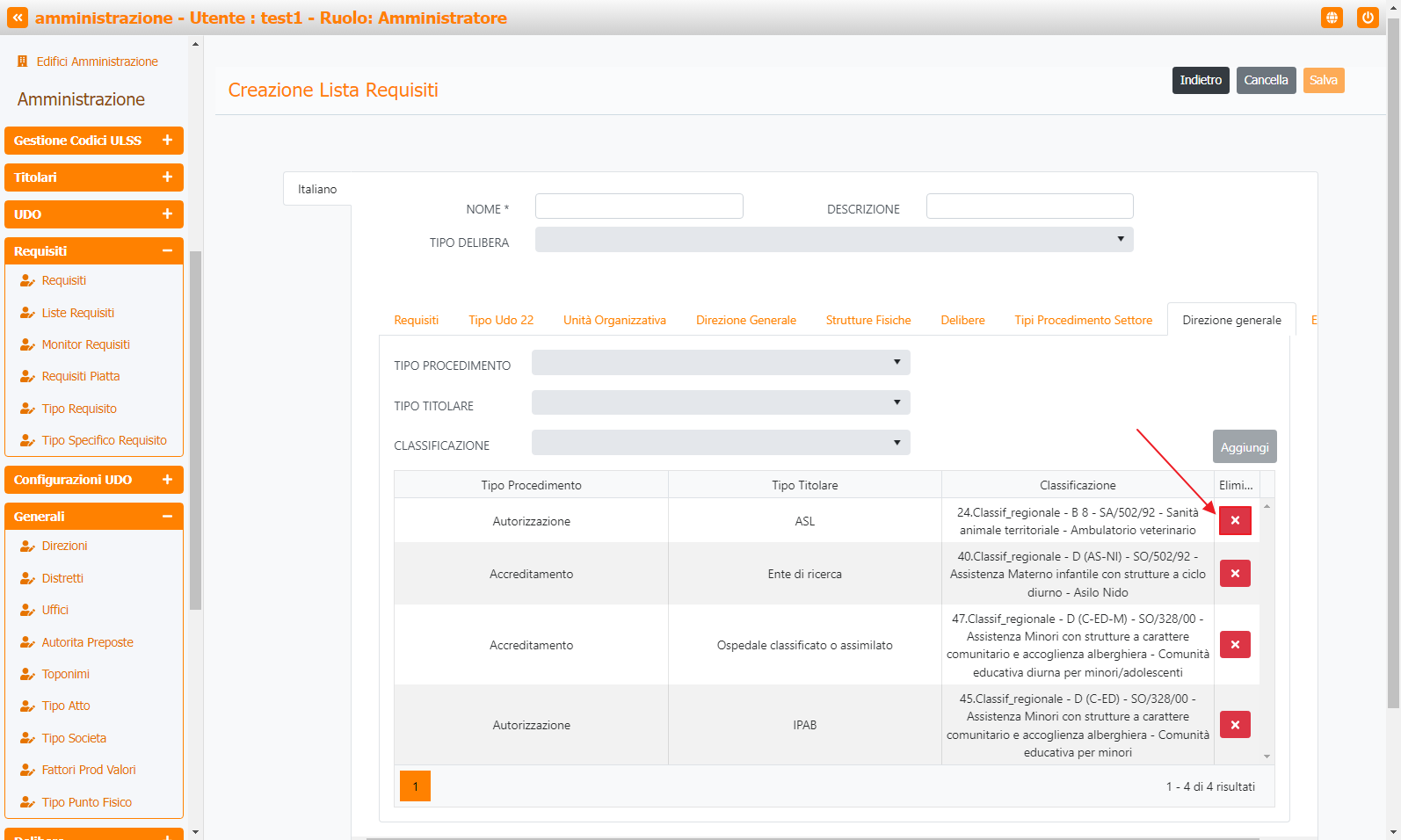Screen dimensions: 1401x840
Task: Select the 'Ospedale classificato o assimilato' cell
Action: pyautogui.click(x=805, y=645)
